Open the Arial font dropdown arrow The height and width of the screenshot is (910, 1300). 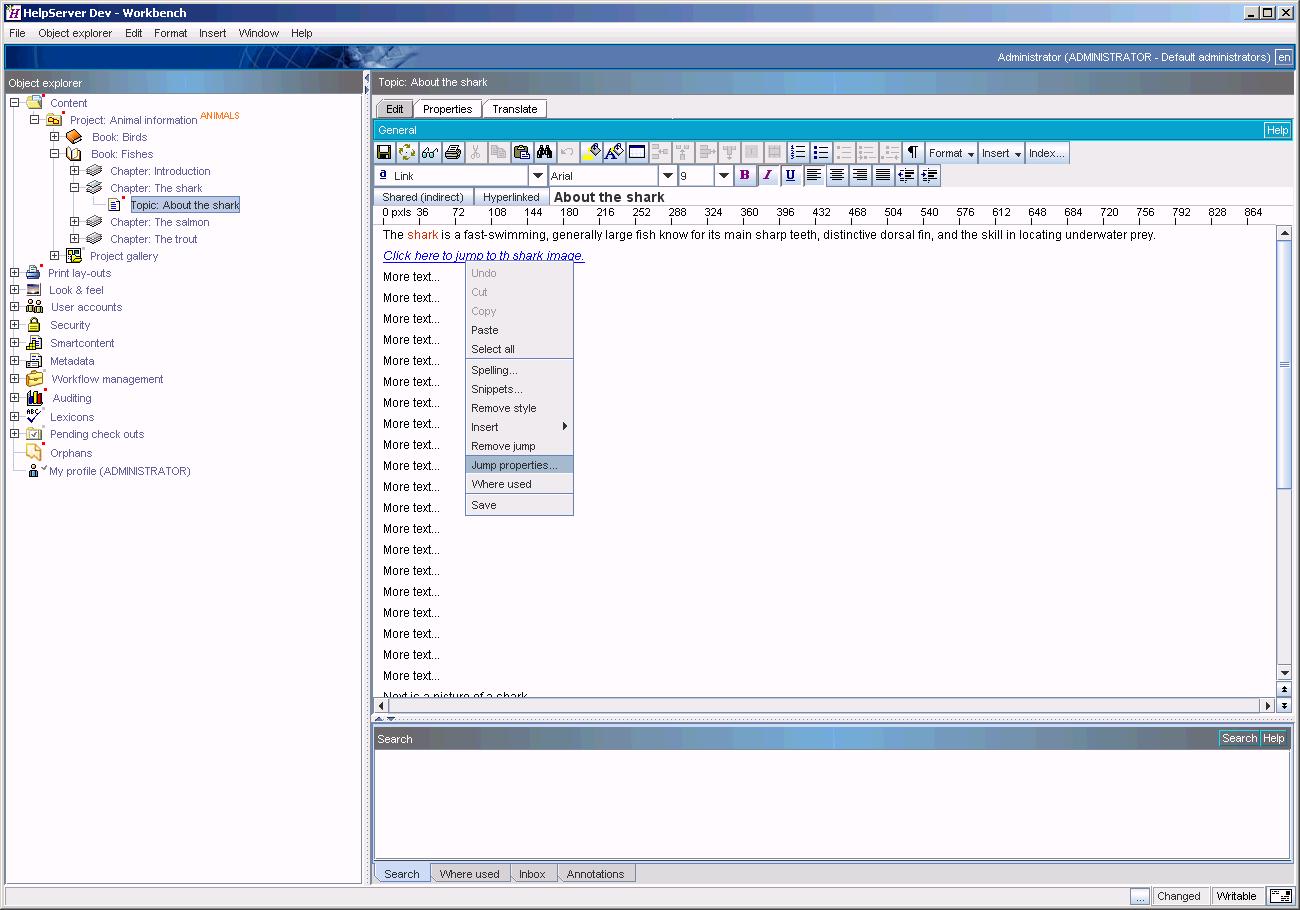(668, 176)
